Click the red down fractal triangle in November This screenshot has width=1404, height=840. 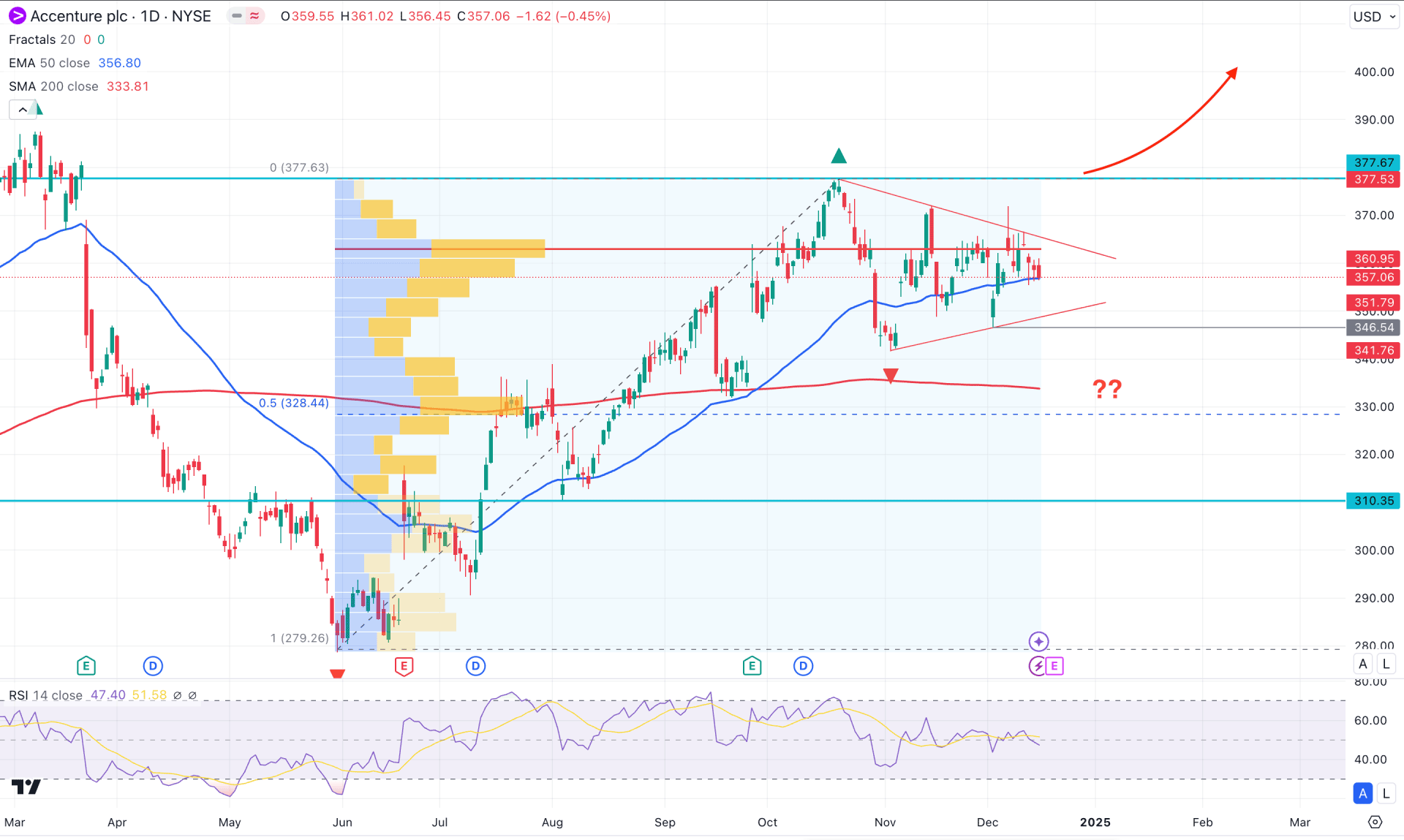pos(890,376)
